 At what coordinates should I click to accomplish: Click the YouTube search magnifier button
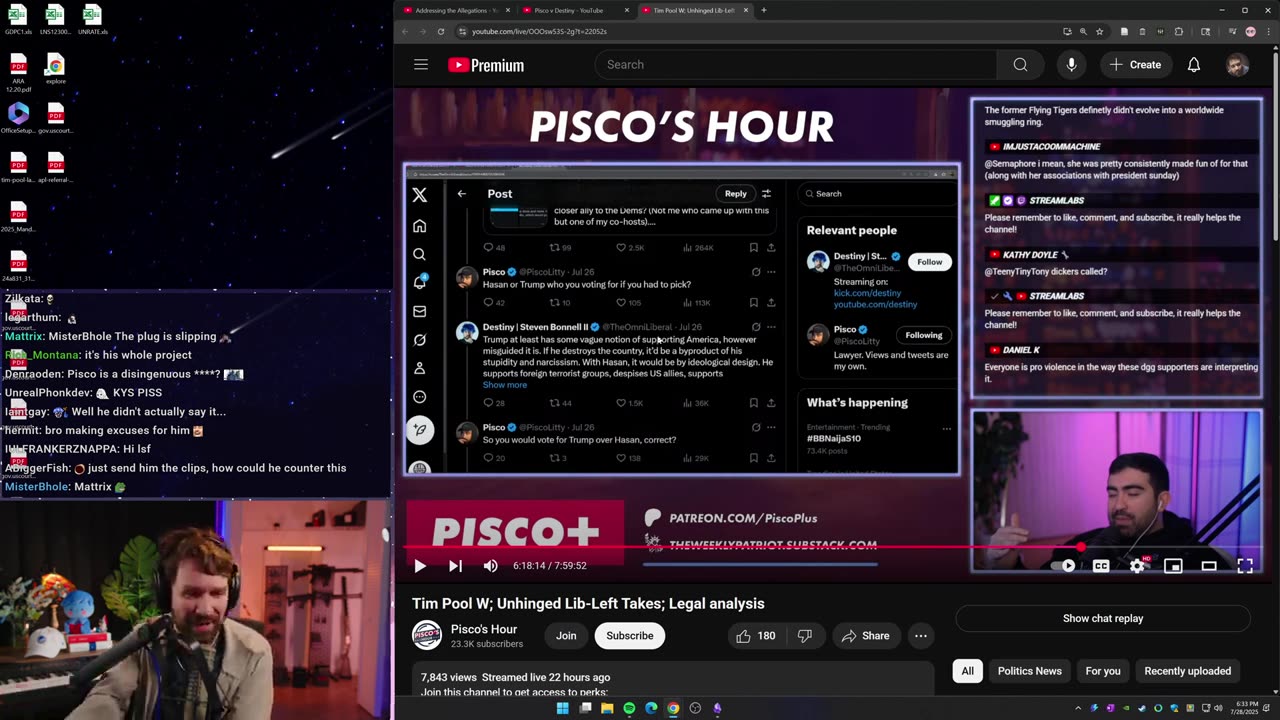point(1020,65)
